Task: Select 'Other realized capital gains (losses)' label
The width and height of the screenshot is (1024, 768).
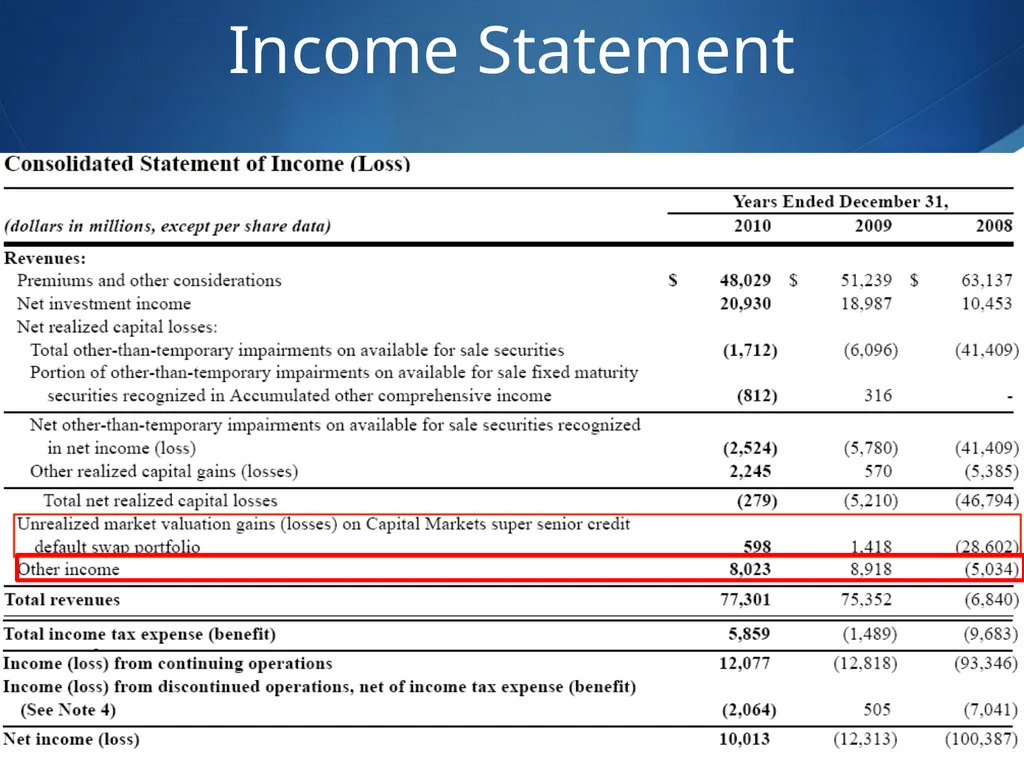Action: click(164, 472)
